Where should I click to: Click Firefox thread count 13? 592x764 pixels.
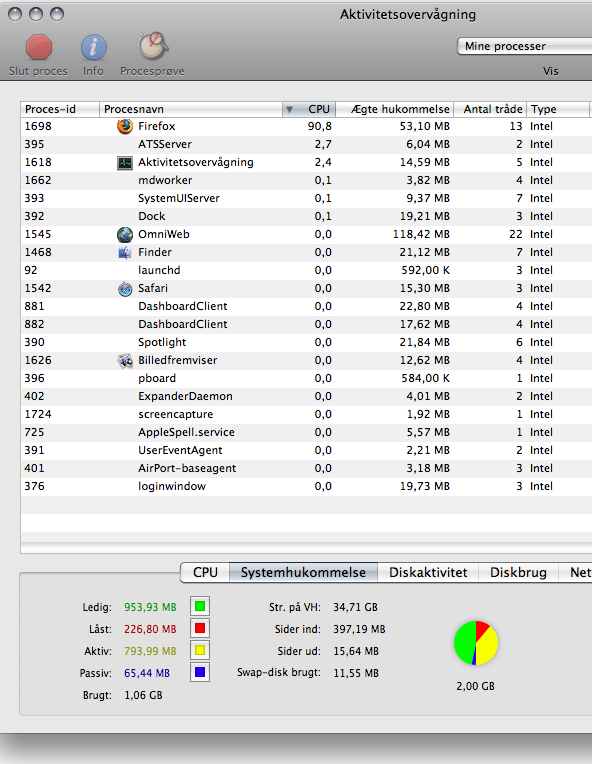[x=516, y=126]
